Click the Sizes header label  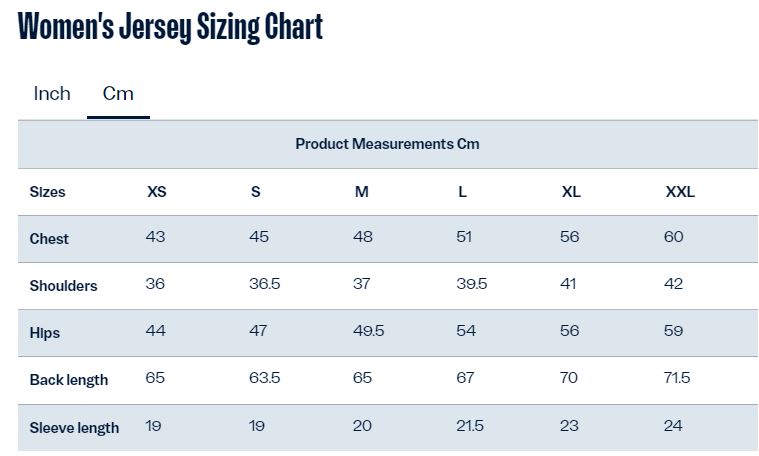click(x=47, y=192)
